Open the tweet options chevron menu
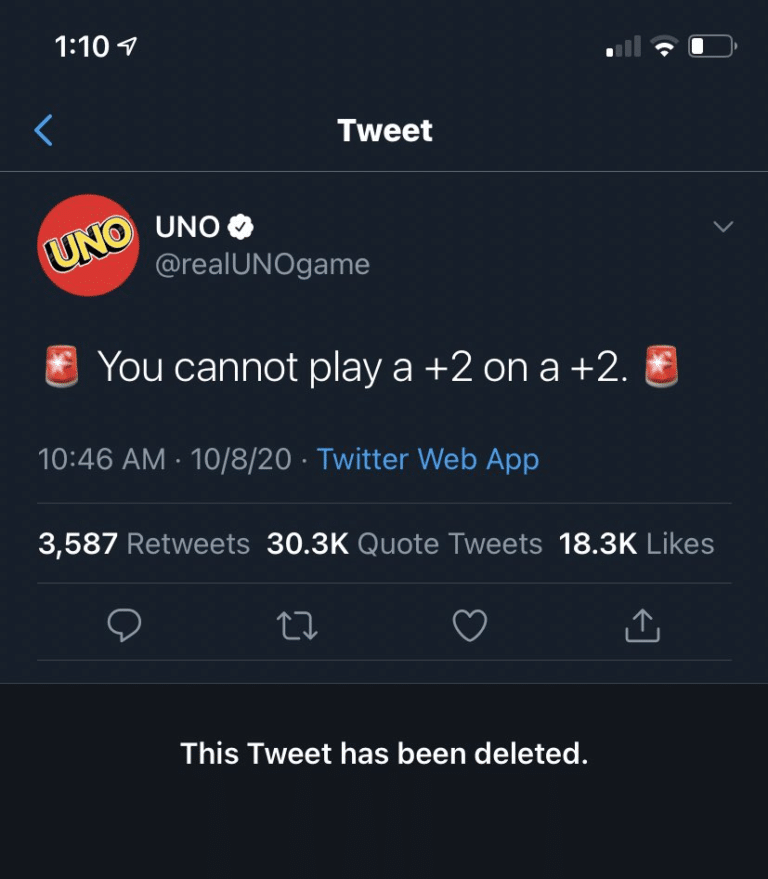The width and height of the screenshot is (768, 879). pos(721,227)
